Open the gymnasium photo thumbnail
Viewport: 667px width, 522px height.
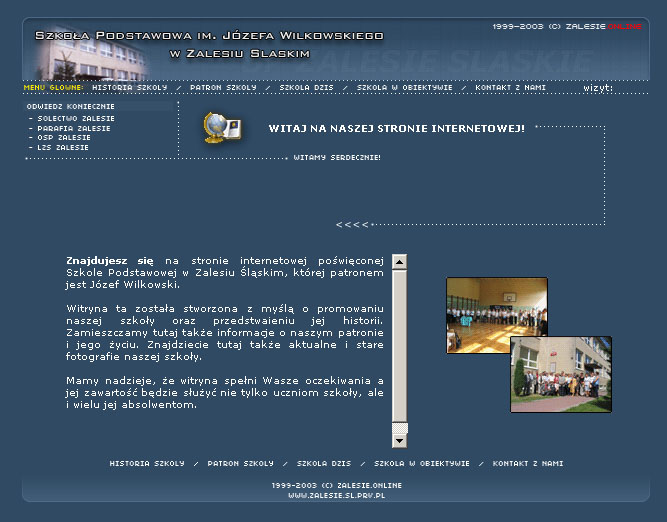tap(496, 315)
